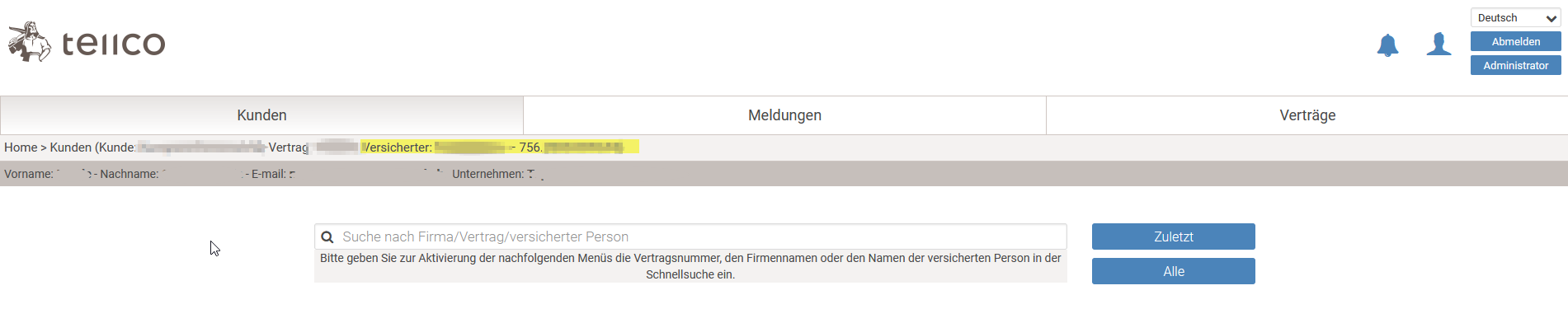
Task: Switch to the Kunden tab
Action: (261, 115)
